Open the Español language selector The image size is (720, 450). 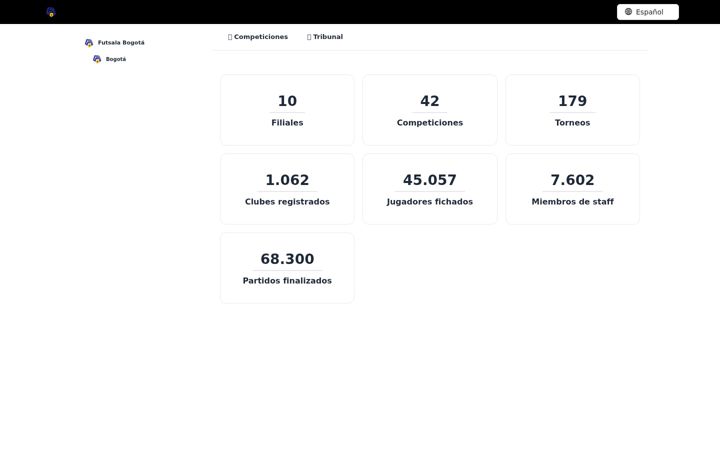647,12
